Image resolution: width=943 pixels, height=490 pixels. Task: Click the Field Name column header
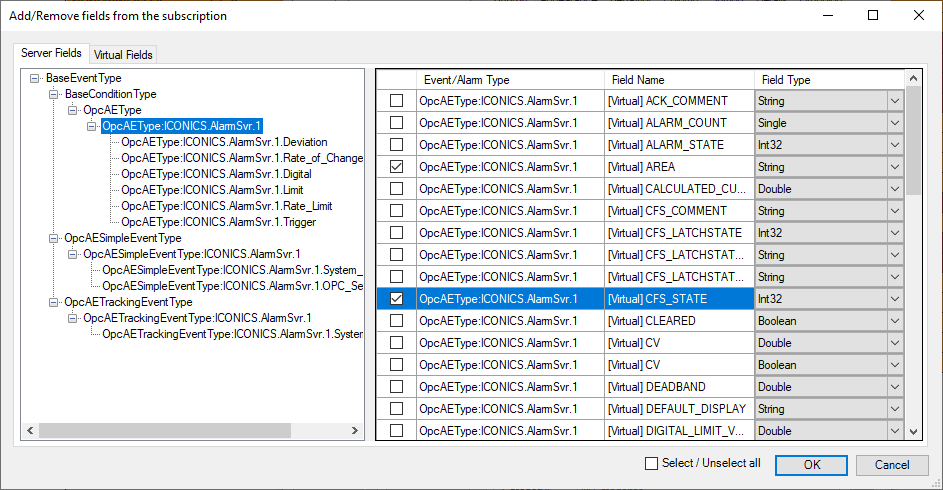(636, 80)
